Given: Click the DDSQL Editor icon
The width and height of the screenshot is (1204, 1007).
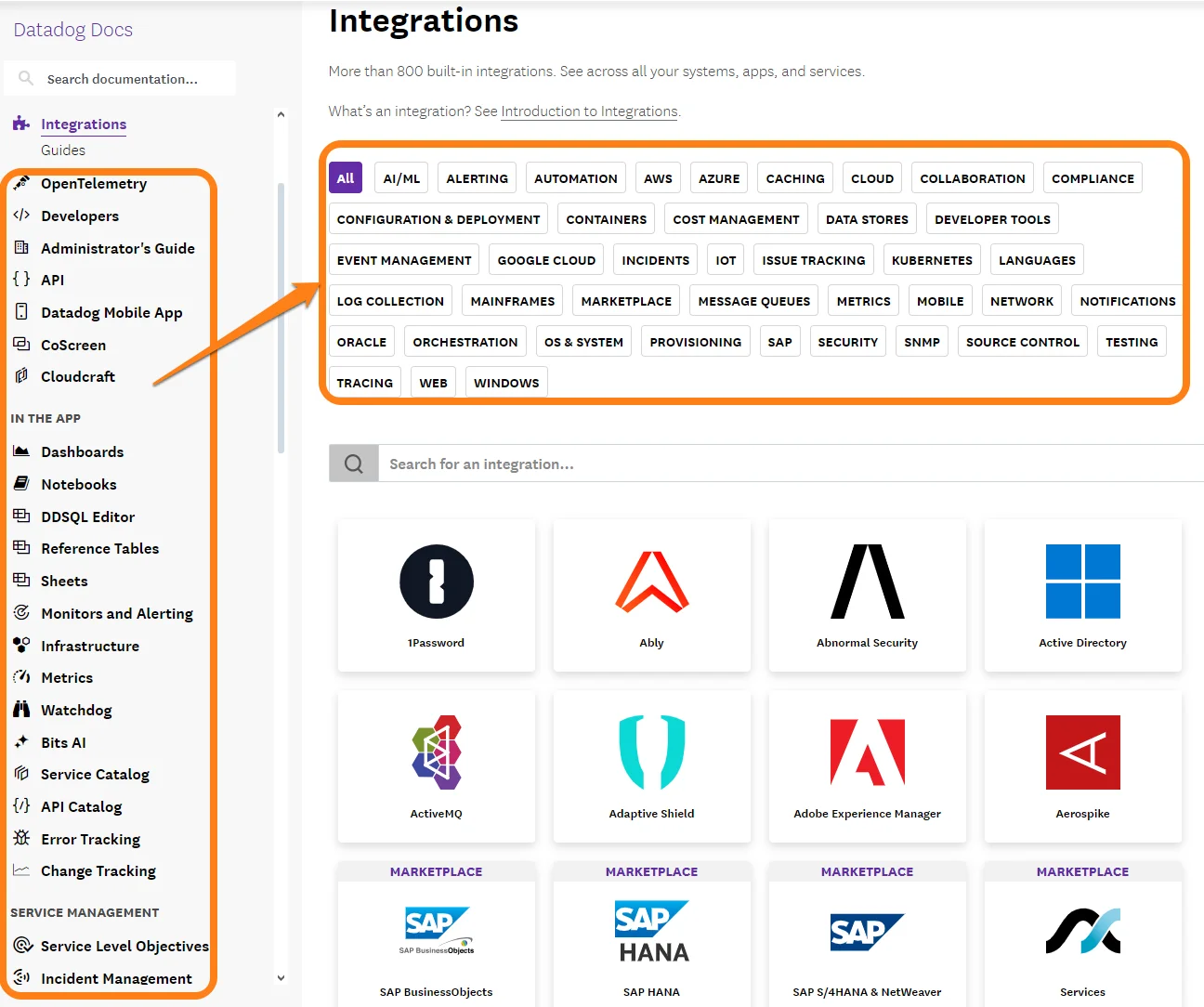Looking at the screenshot, I should coord(21,516).
